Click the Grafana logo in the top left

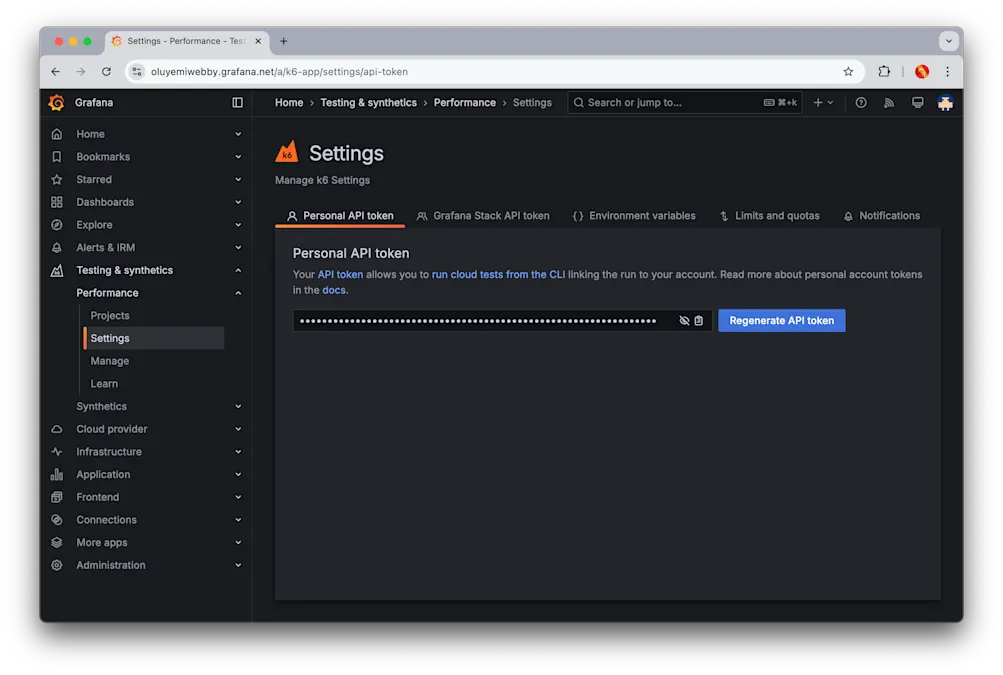click(x=57, y=102)
